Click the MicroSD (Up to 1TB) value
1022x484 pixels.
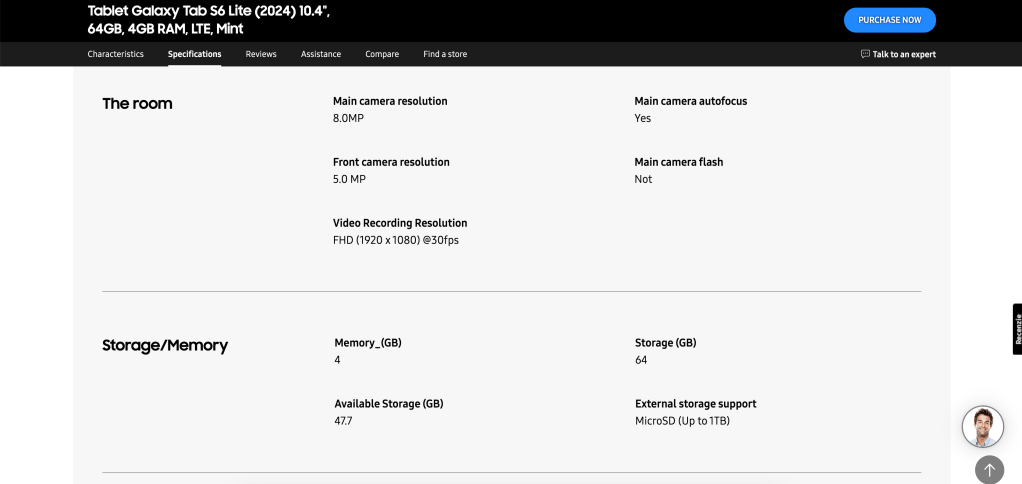[x=682, y=421]
